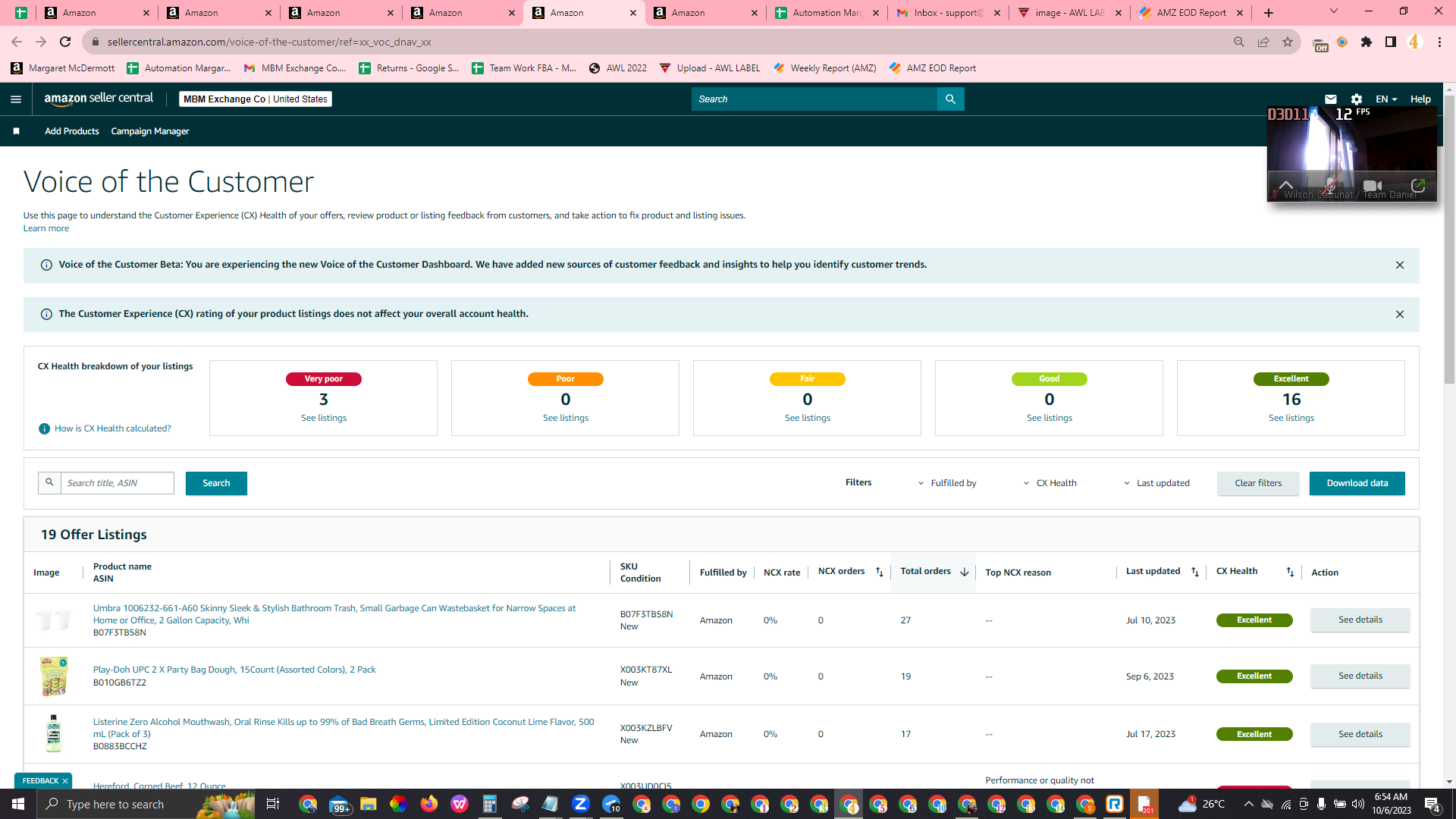Click the Amazon Seller Central logo
The width and height of the screenshot is (1456, 819).
click(99, 99)
